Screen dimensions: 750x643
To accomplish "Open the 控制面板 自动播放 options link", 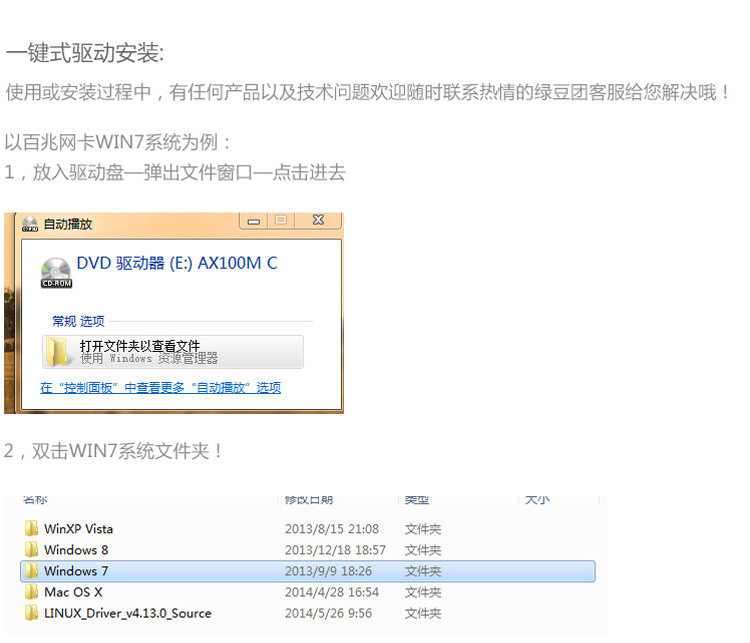I will [160, 388].
